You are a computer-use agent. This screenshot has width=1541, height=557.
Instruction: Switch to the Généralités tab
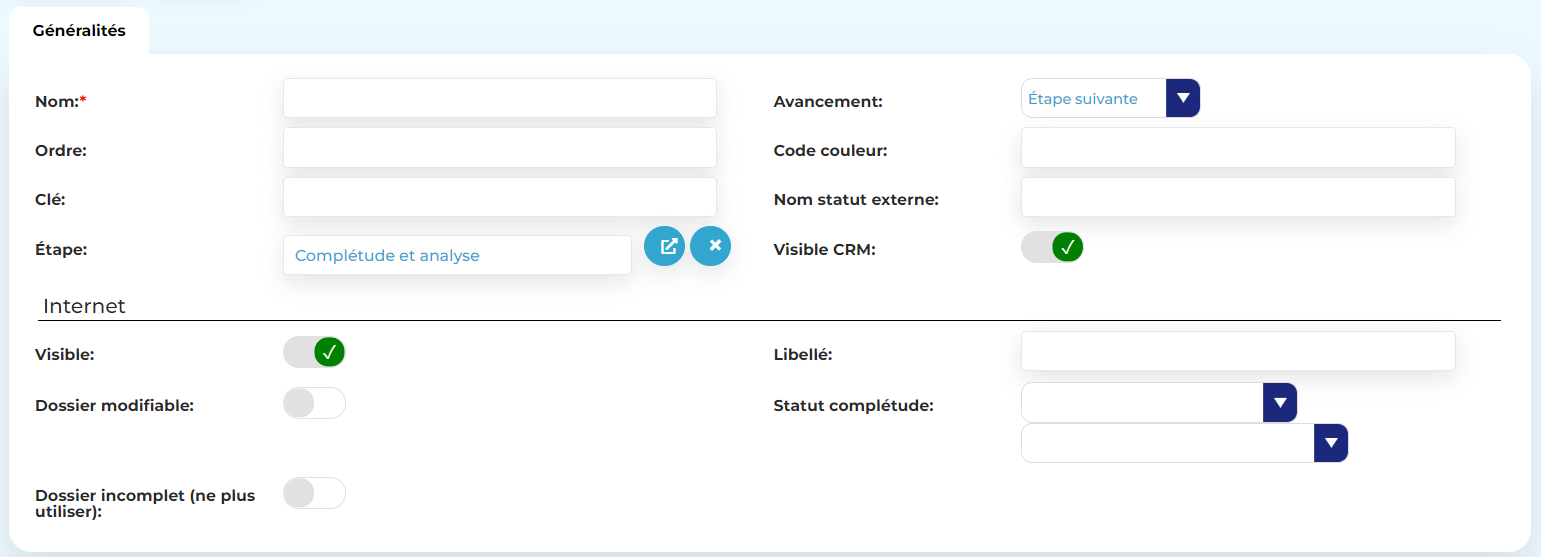point(79,31)
